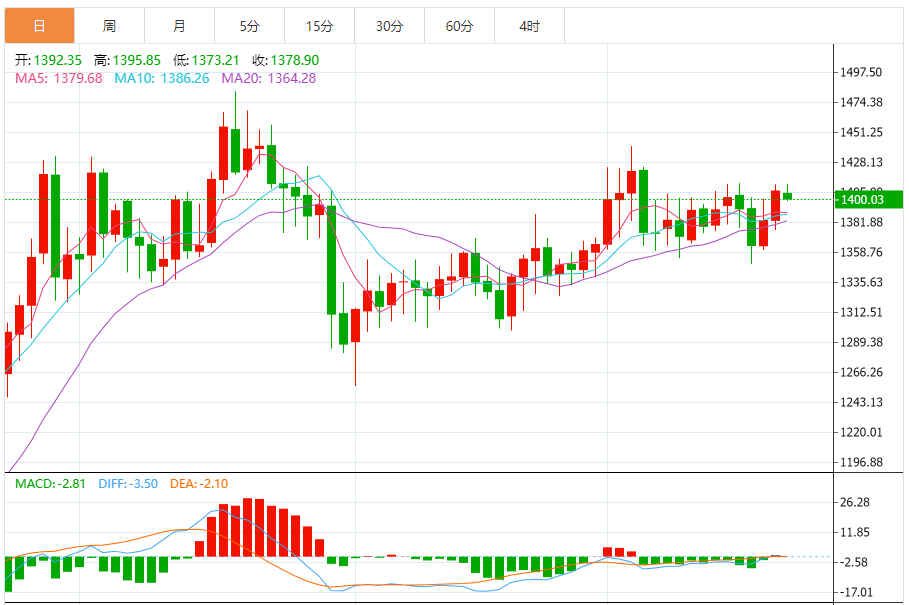Open the 4时 interval tab

(529, 26)
